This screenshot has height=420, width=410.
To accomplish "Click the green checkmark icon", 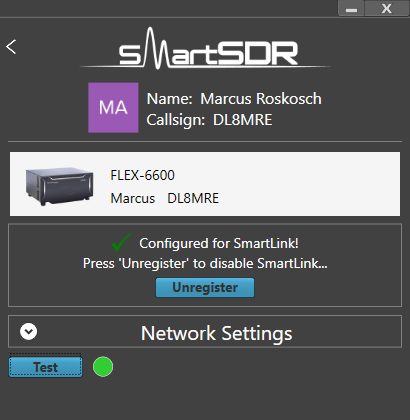I will tap(121, 242).
